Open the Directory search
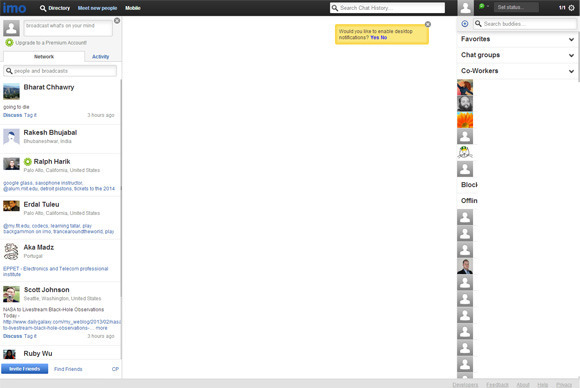The width and height of the screenshot is (580, 388). pyautogui.click(x=55, y=8)
